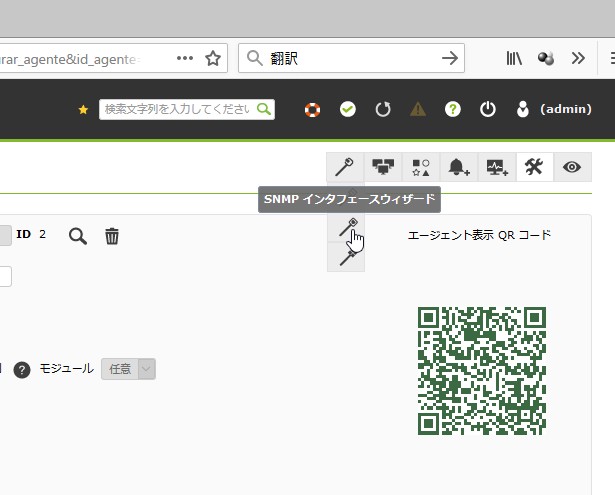Screen dimensions: 615x495
Task: Open the browser library icon
Action: coord(514,58)
